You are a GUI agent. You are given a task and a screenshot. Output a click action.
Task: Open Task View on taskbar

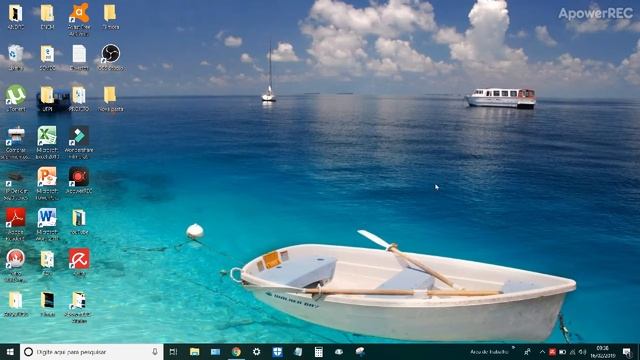[x=173, y=352]
